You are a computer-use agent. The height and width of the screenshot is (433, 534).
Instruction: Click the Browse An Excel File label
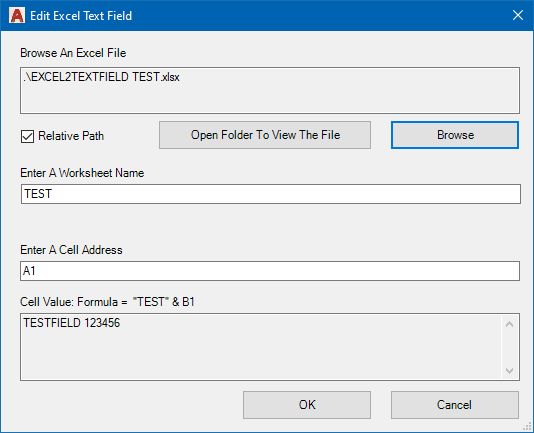[x=73, y=53]
